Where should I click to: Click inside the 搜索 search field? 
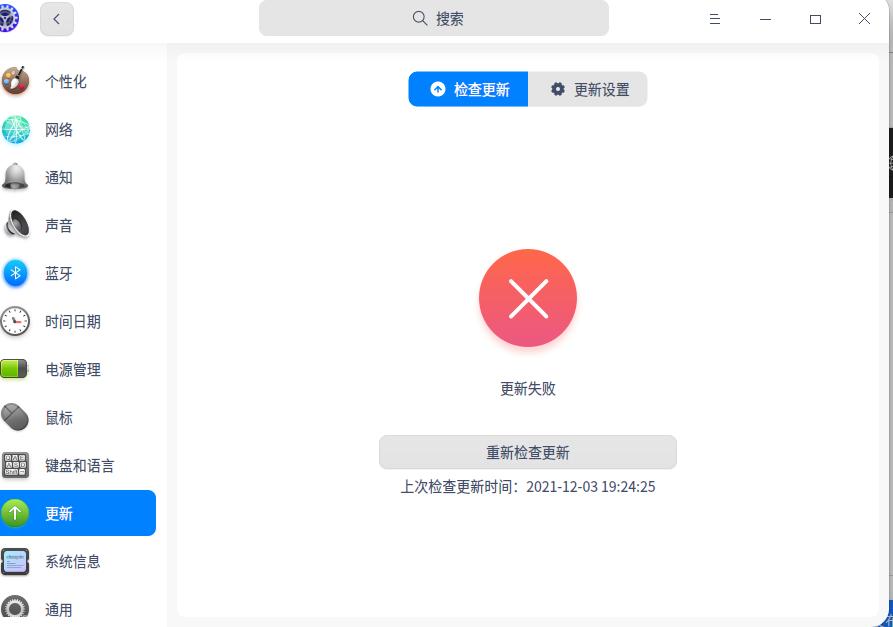tap(434, 18)
